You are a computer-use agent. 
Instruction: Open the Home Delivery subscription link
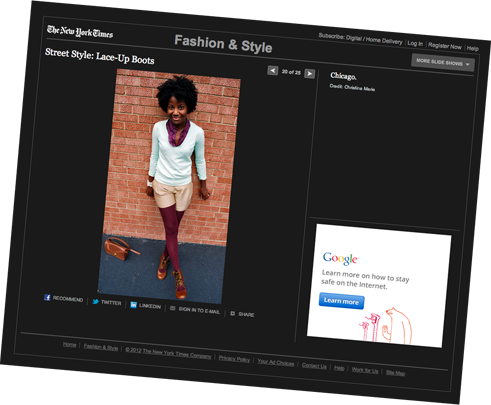click(x=384, y=41)
